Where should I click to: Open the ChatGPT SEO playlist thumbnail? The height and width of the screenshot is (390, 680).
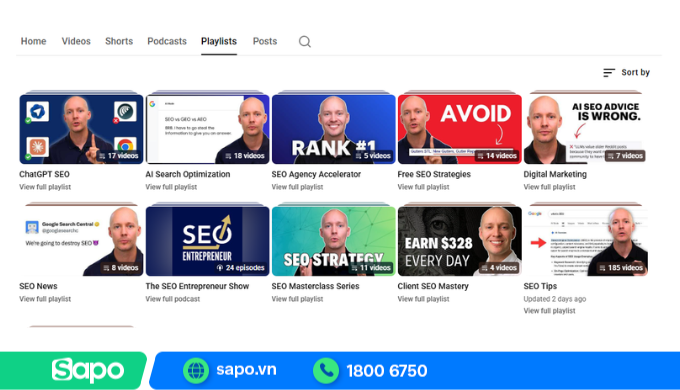pos(81,129)
